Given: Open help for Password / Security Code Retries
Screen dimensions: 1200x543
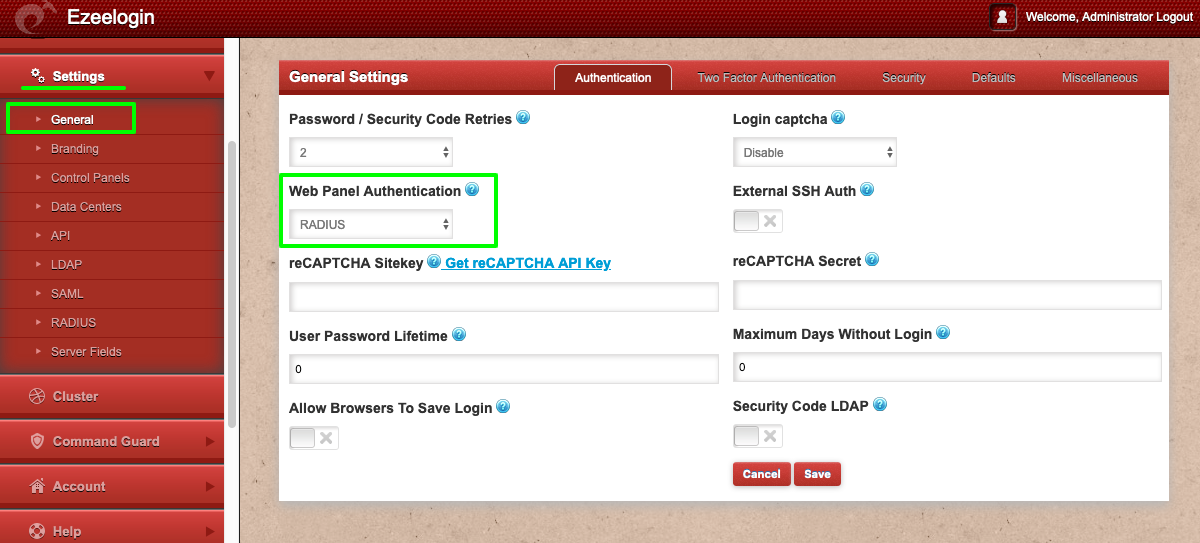Looking at the screenshot, I should [523, 118].
